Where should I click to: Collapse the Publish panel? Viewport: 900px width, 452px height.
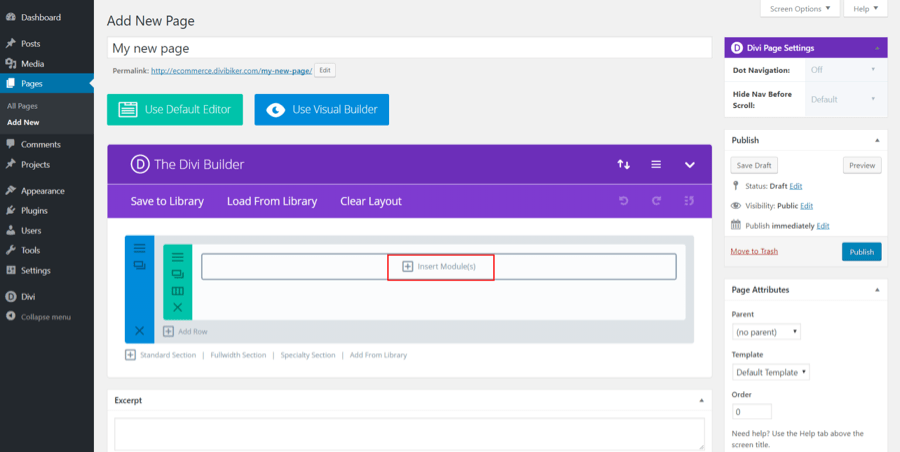point(877,140)
